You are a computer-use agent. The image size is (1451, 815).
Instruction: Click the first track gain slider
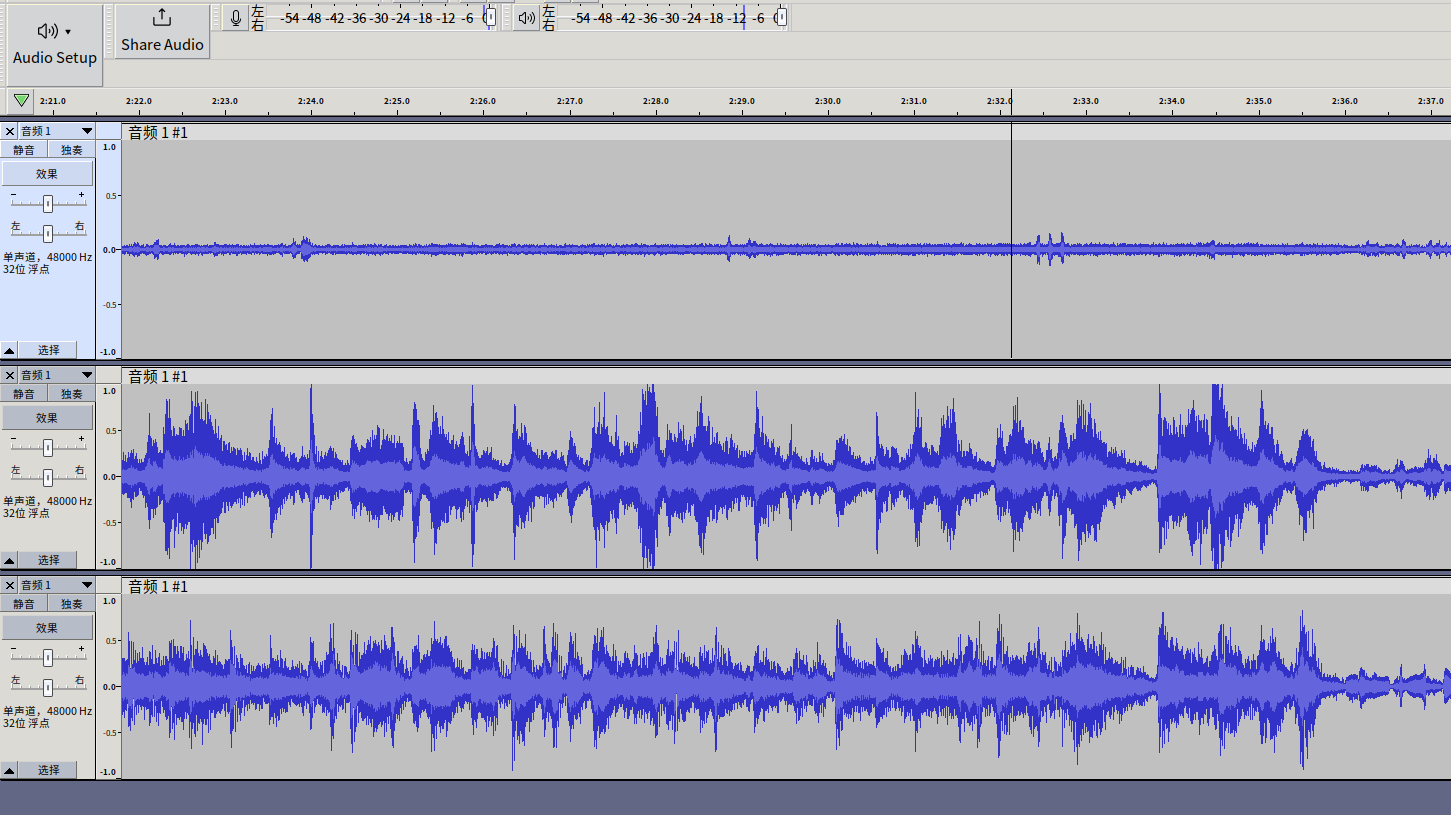[x=47, y=204]
